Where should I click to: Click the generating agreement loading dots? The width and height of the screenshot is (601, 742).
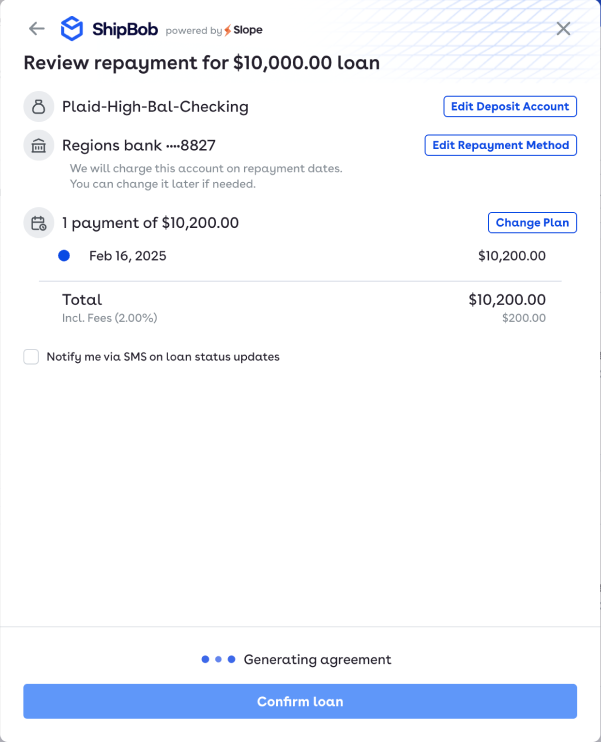point(218,660)
